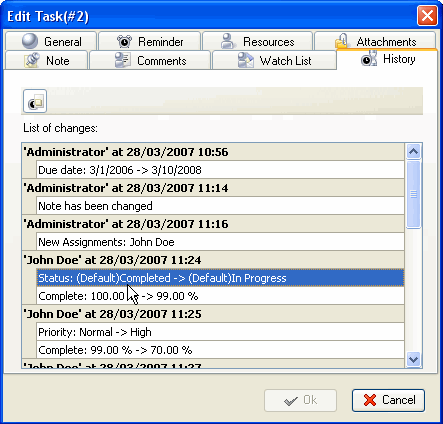Select the 'Note has been changed' entry
The image size is (443, 424).
[x=220, y=206]
